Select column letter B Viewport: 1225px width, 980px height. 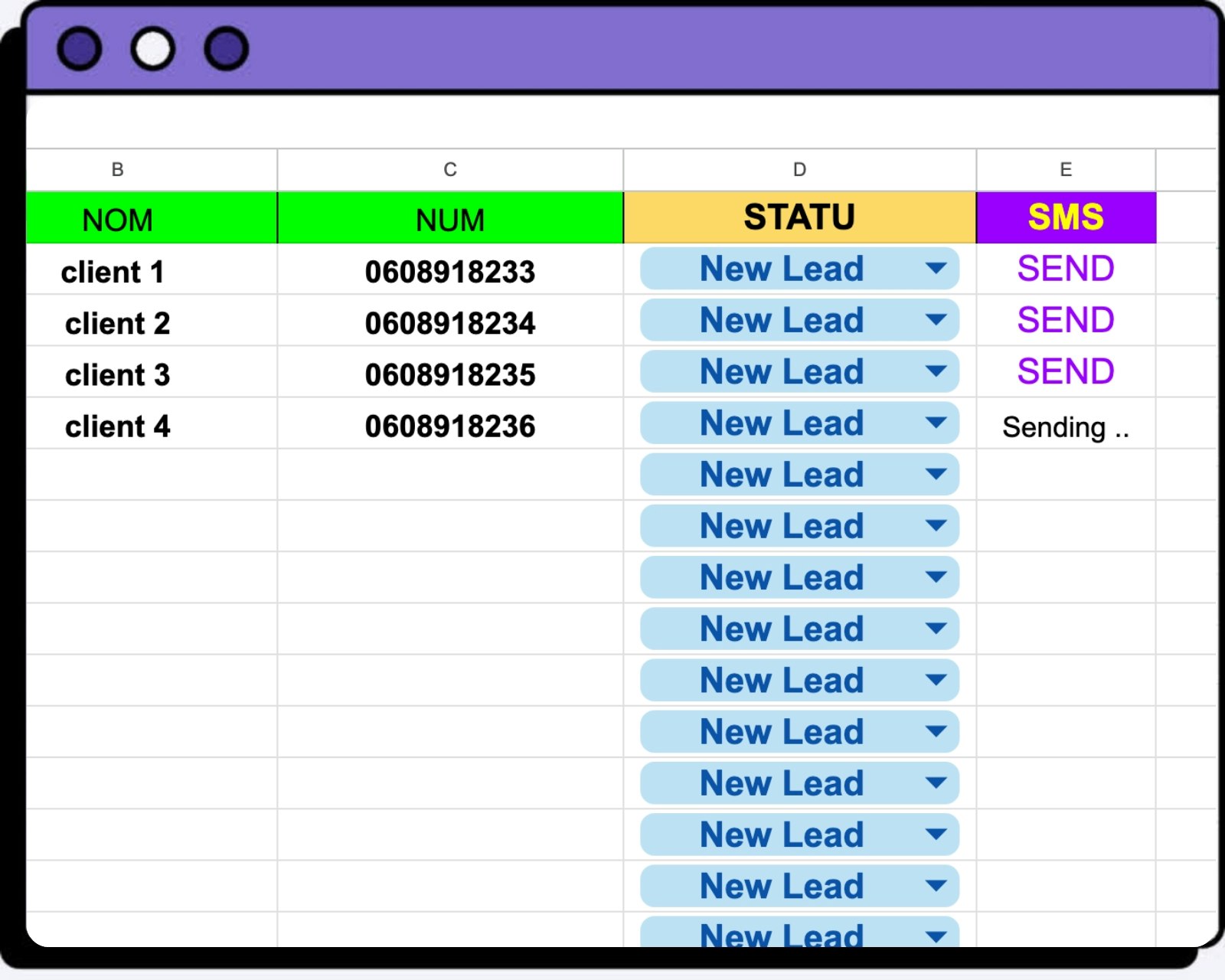(x=117, y=169)
